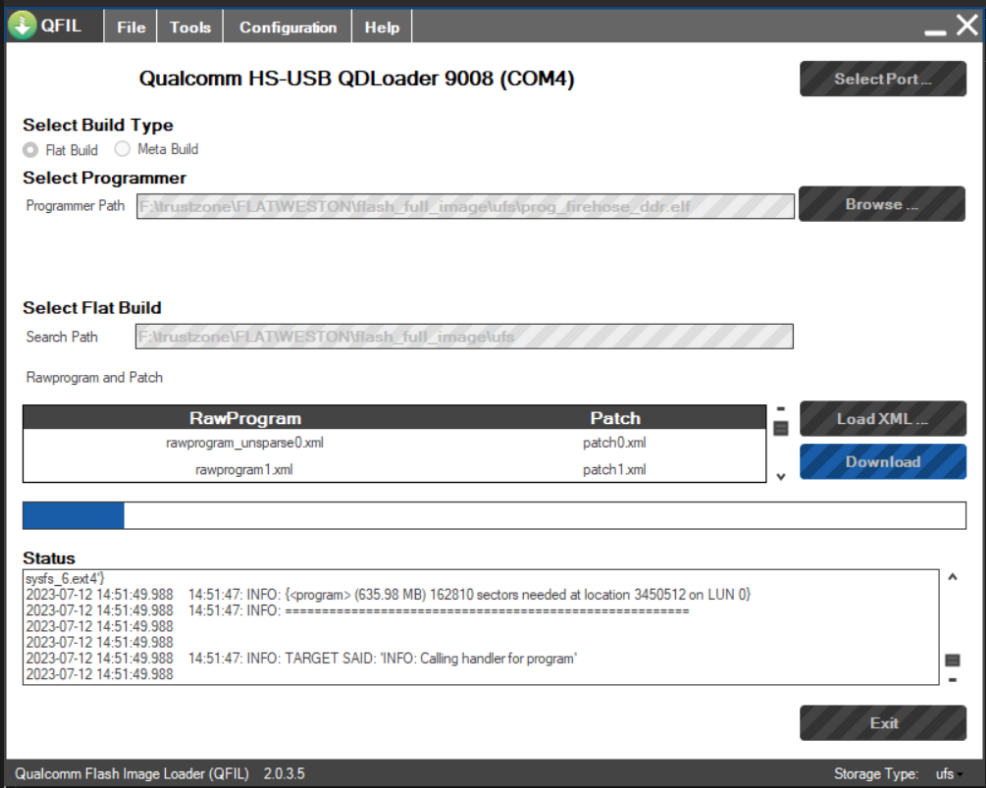Close the QFIL window

coord(968,26)
